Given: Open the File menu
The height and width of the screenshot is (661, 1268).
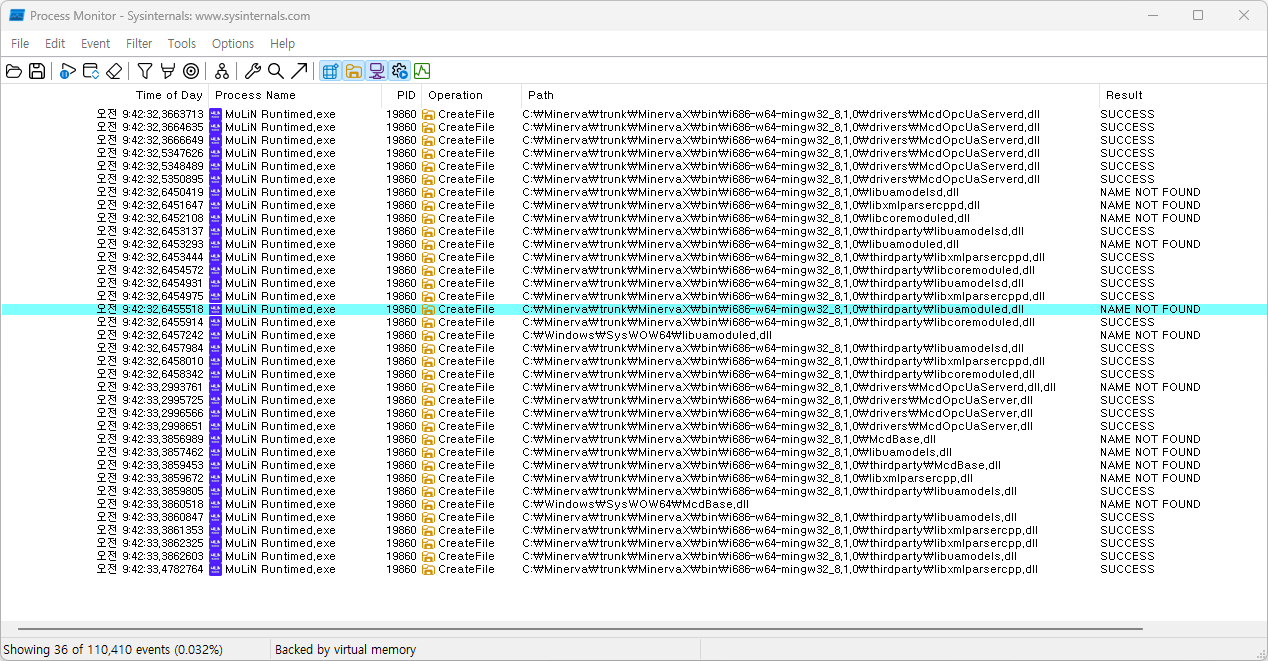Looking at the screenshot, I should pyautogui.click(x=20, y=44).
